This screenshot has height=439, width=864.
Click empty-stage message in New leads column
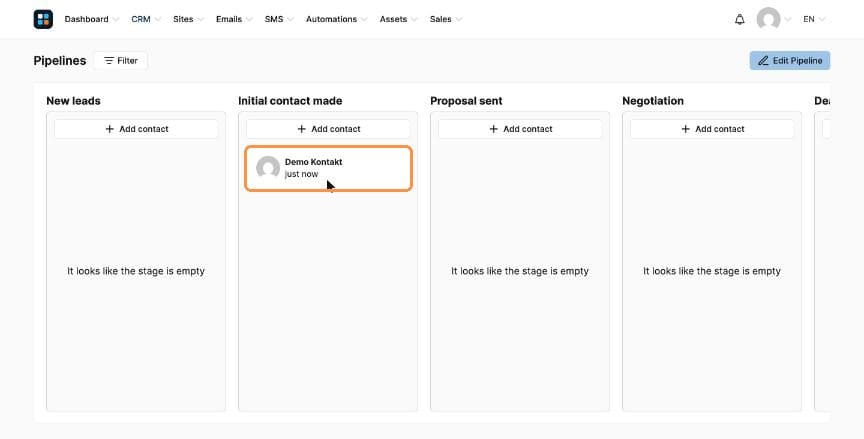136,271
